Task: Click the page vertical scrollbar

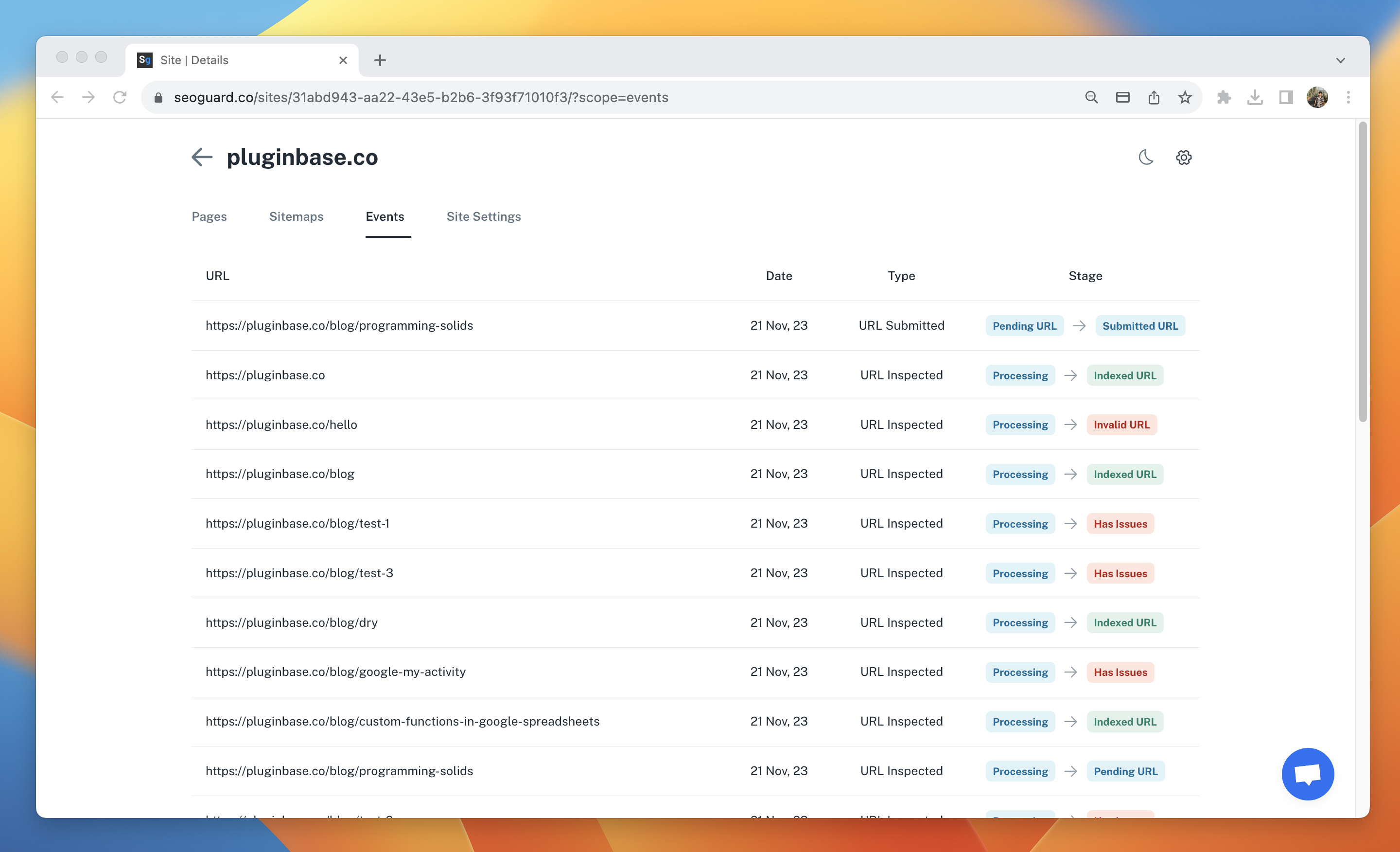Action: pos(1363,273)
